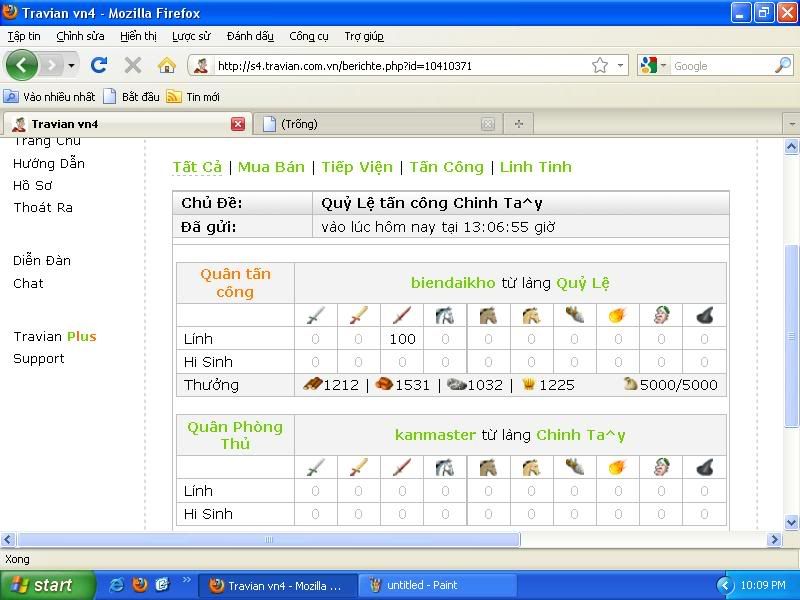Select the Tất Cả report filter

coord(197,167)
